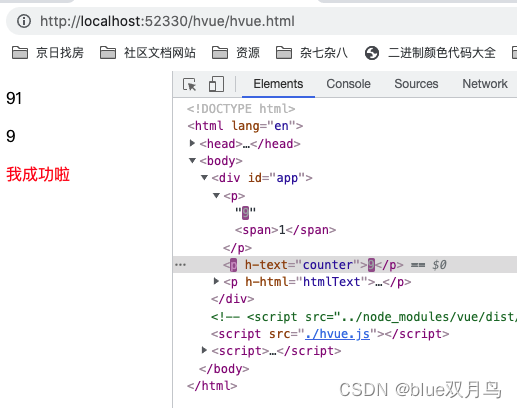Screen dimensions: 517x408
Task: Select the closing </html> line
Action: click(x=212, y=386)
